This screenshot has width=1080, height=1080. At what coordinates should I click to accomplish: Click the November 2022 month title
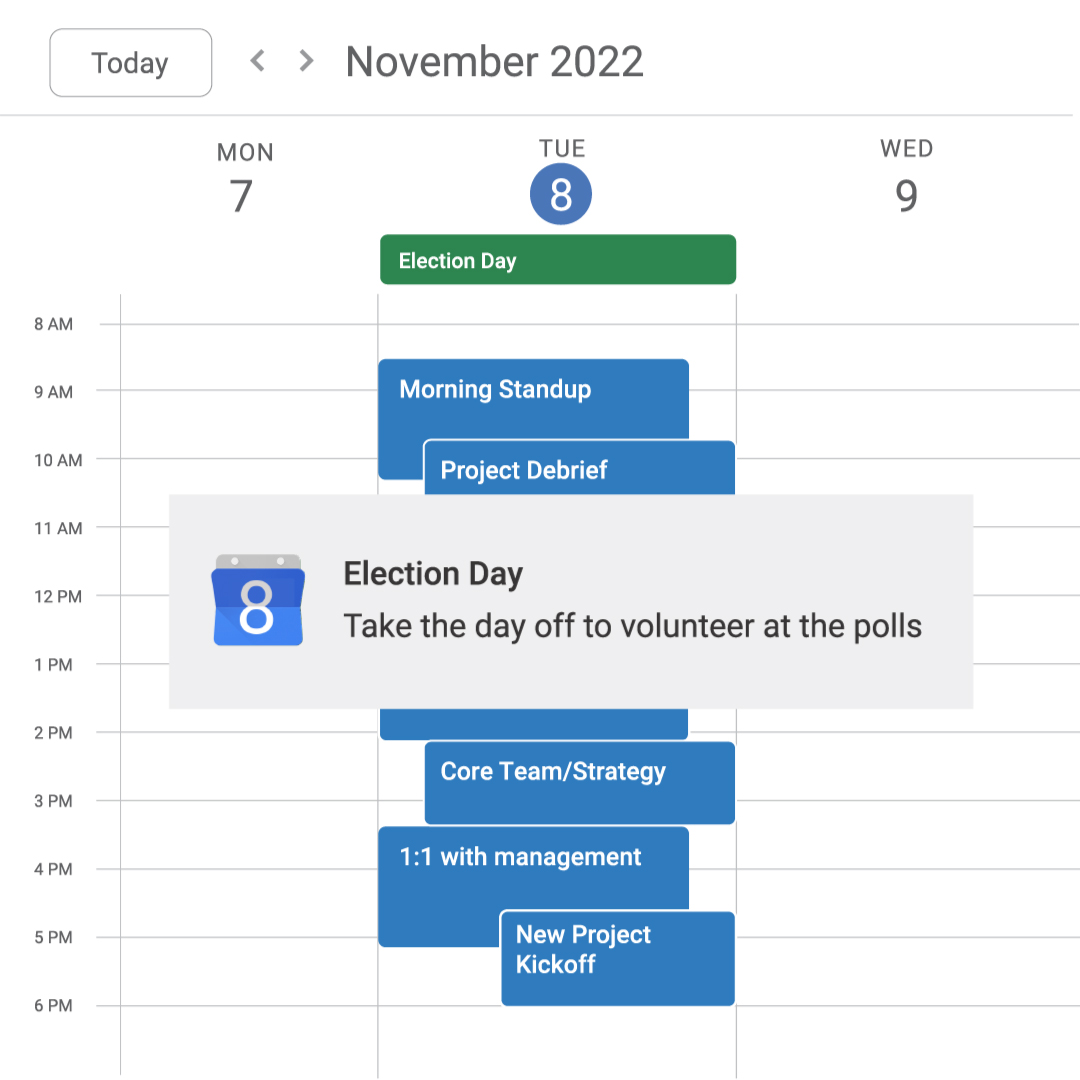pos(494,62)
